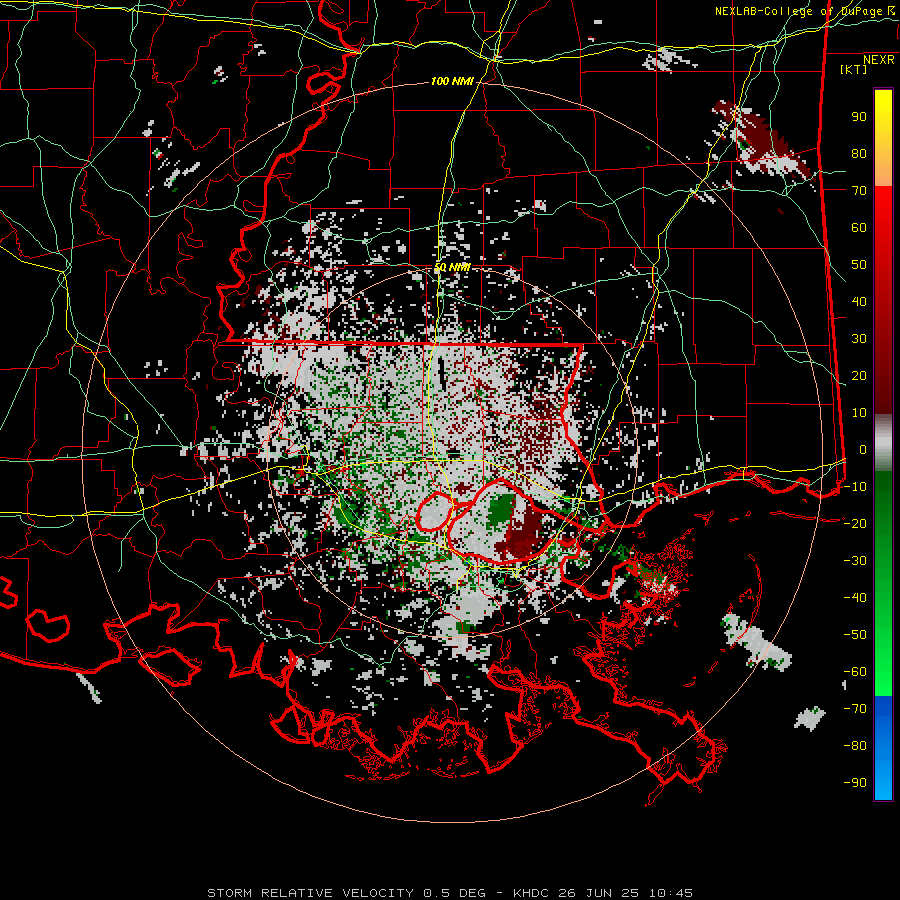Click the -90 value on velocity scale
This screenshot has height=900, width=900.
855,783
